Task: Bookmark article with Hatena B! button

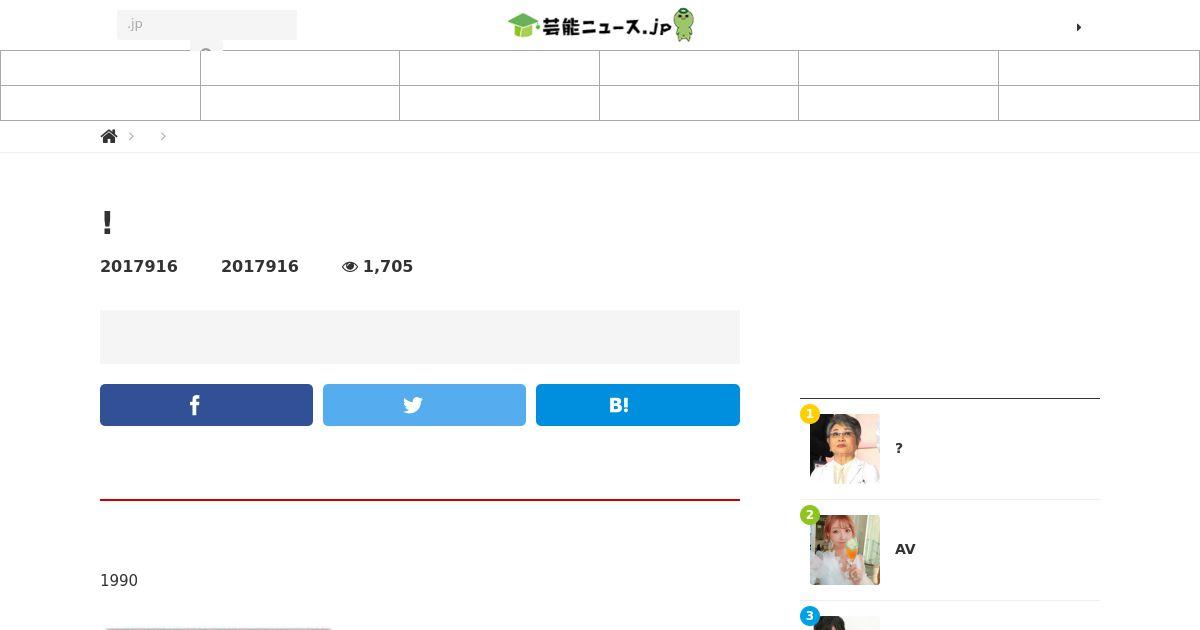Action: point(638,405)
